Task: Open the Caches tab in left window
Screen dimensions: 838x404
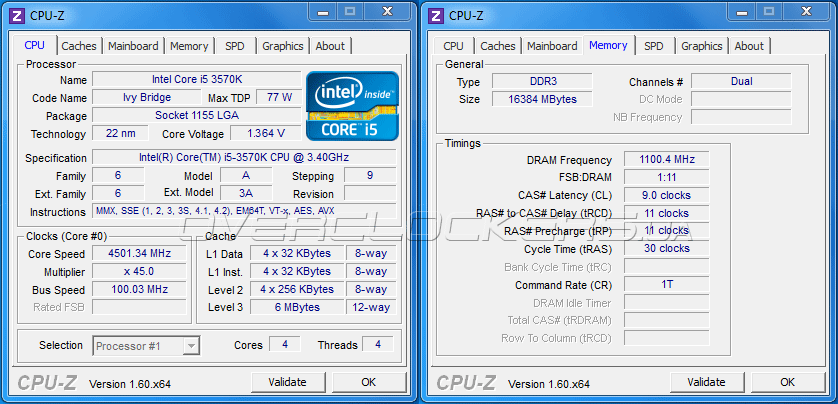Action: click(x=79, y=46)
